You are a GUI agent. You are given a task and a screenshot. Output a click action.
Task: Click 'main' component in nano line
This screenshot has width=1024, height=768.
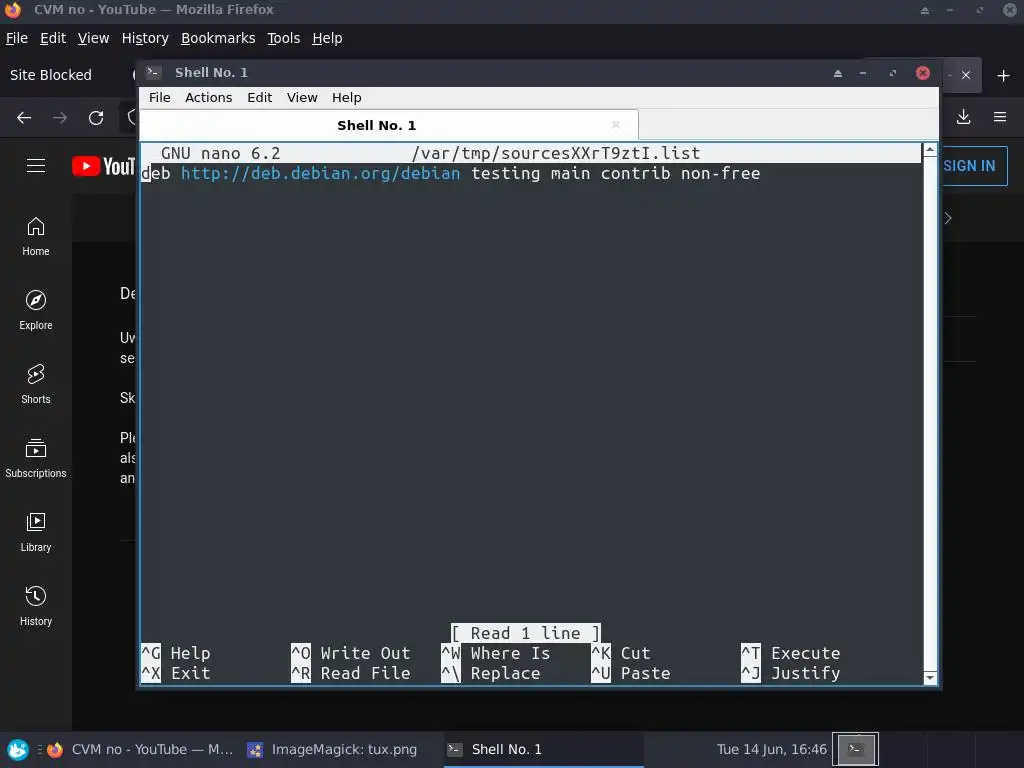click(570, 173)
